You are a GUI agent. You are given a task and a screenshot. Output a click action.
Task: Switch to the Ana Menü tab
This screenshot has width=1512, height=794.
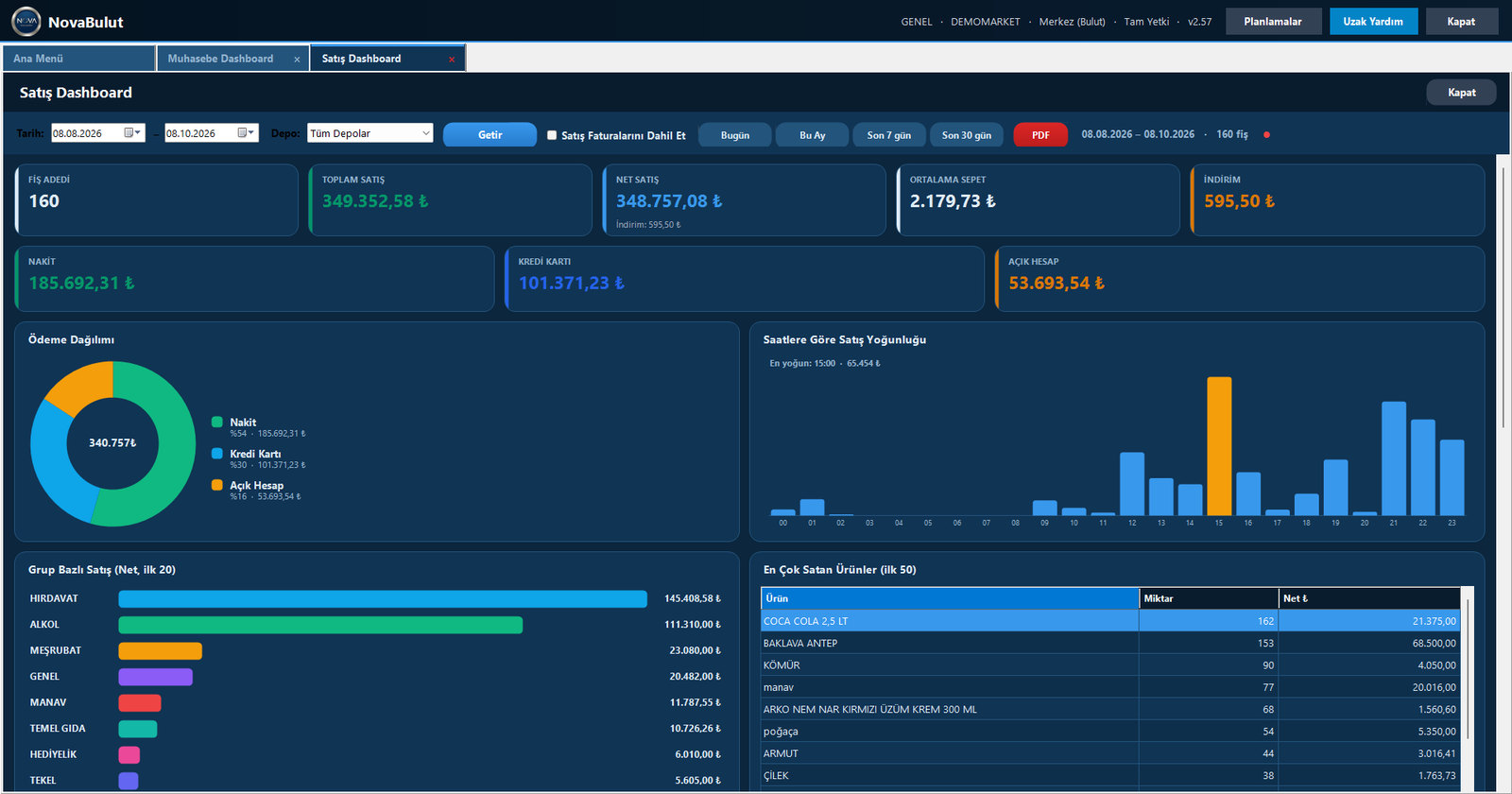[78, 59]
